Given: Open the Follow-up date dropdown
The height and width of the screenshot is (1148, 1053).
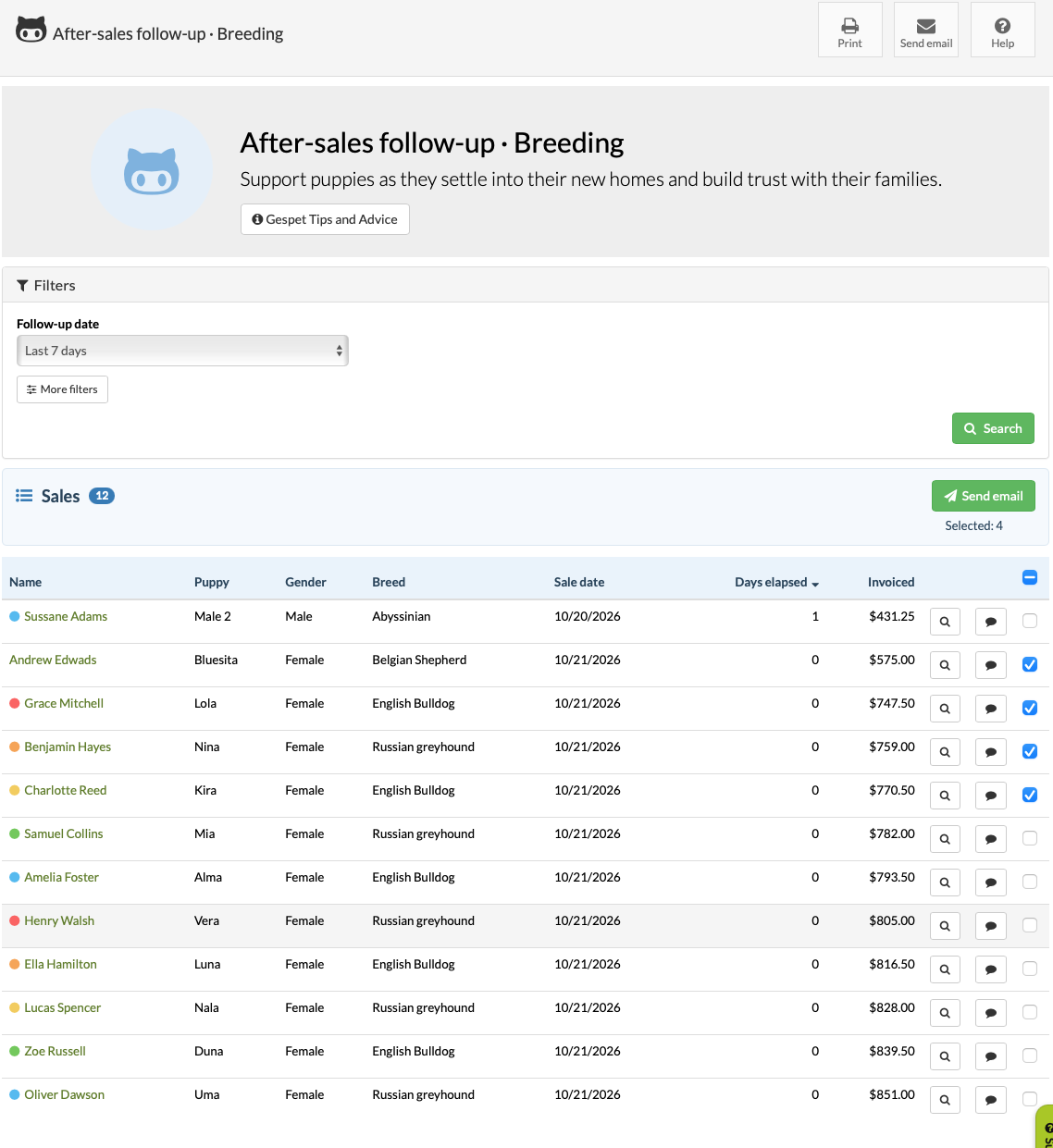Looking at the screenshot, I should pos(182,351).
